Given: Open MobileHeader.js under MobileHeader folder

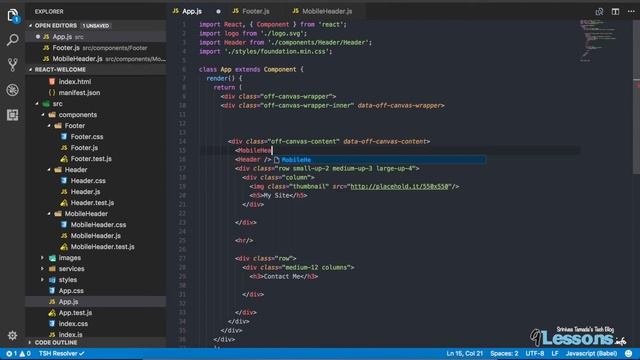Looking at the screenshot, I should [96, 236].
